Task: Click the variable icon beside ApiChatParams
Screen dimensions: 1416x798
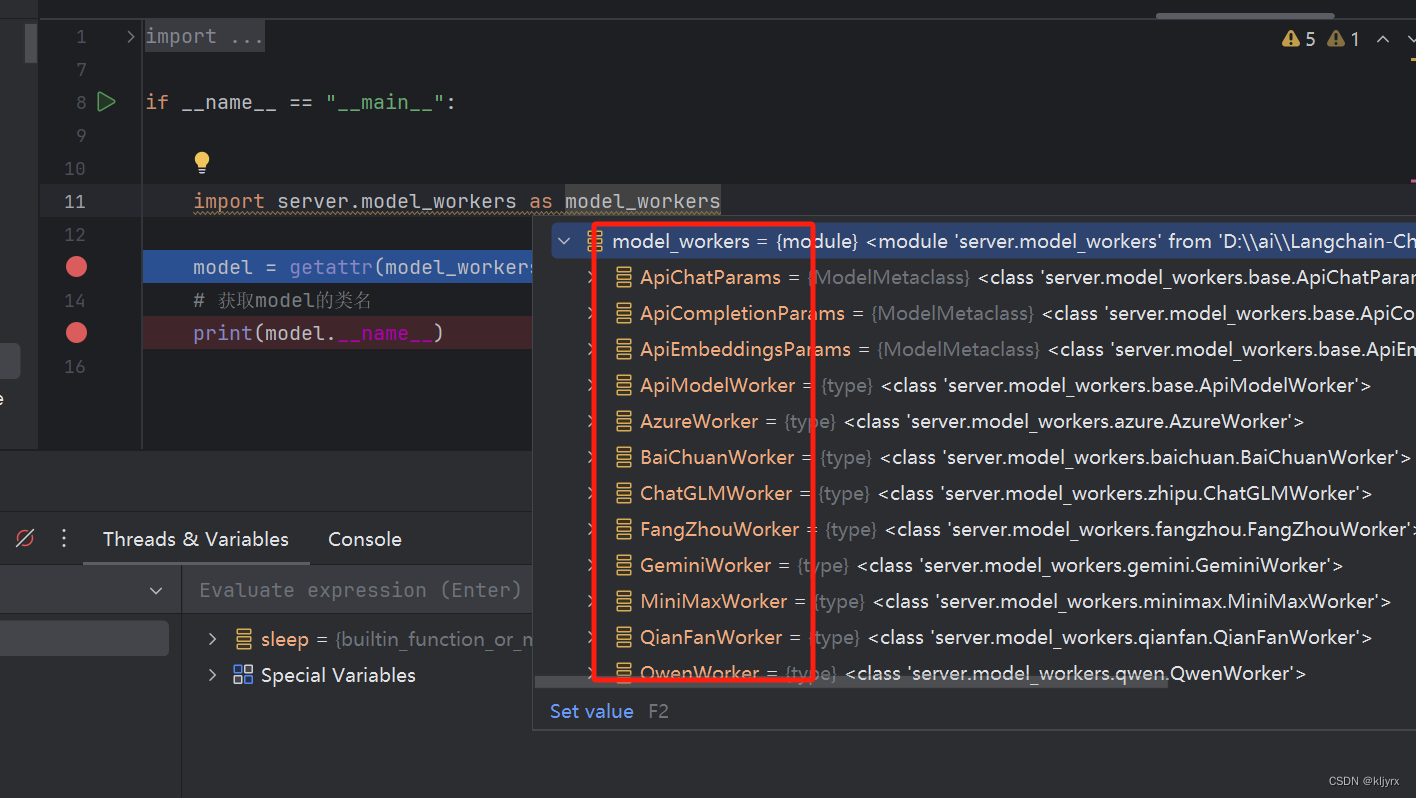Action: pyautogui.click(x=623, y=277)
